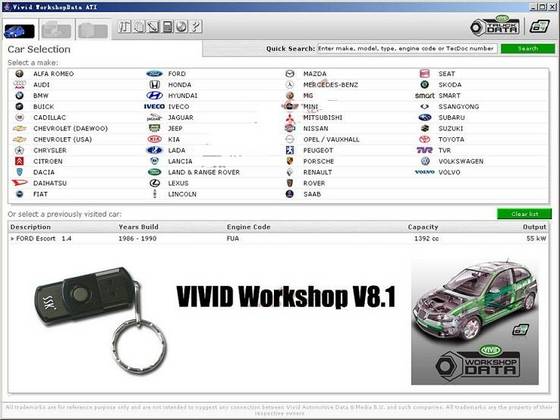Viewport: 560px width, 420px height.
Task: Choose SAAB from the make list
Action: [x=312, y=194]
